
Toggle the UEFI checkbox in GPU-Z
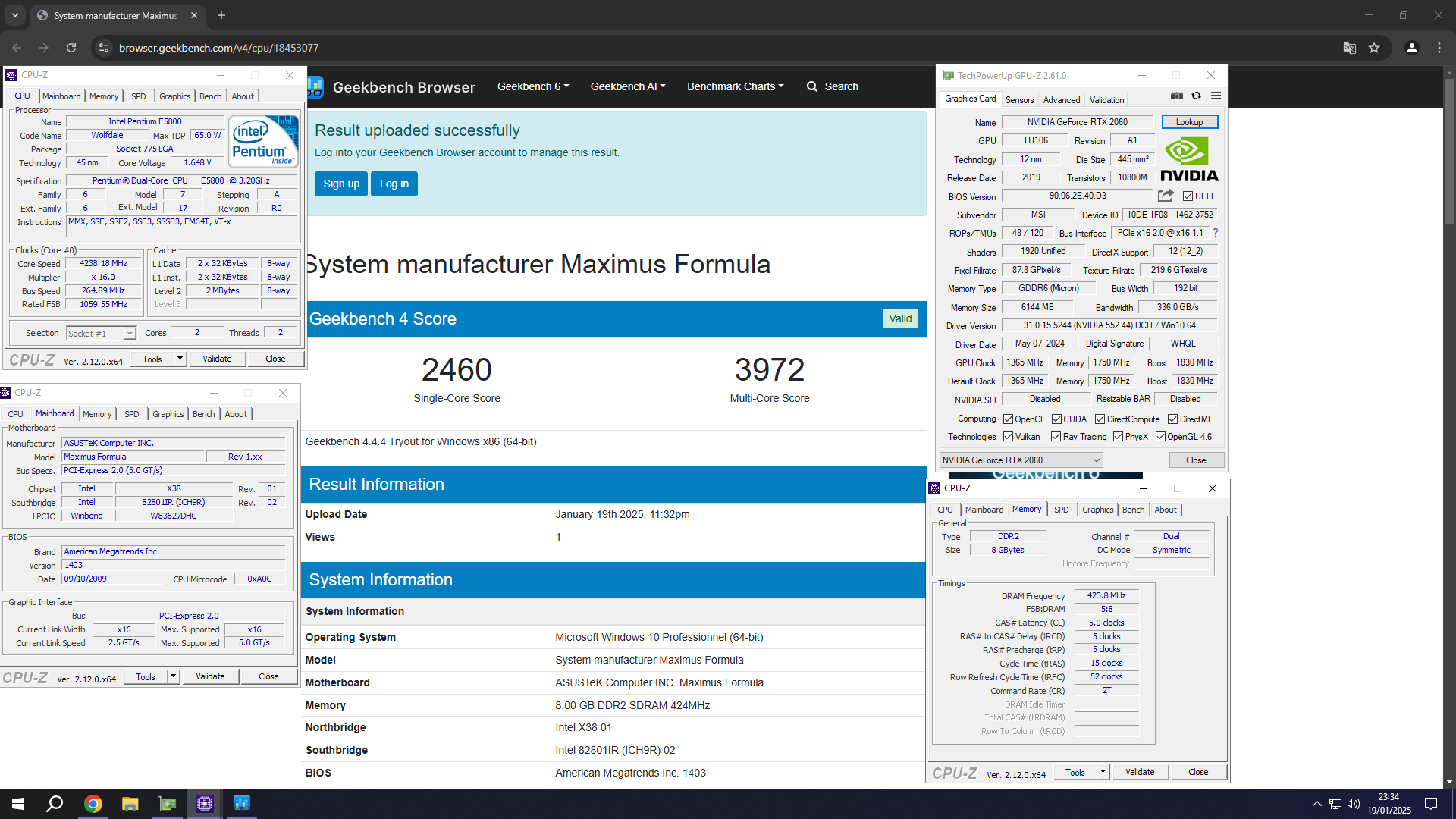click(1188, 196)
